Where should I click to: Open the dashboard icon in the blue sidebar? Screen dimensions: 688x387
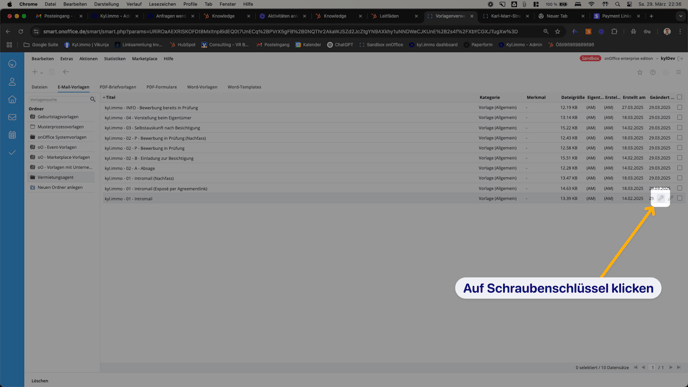coord(12,64)
